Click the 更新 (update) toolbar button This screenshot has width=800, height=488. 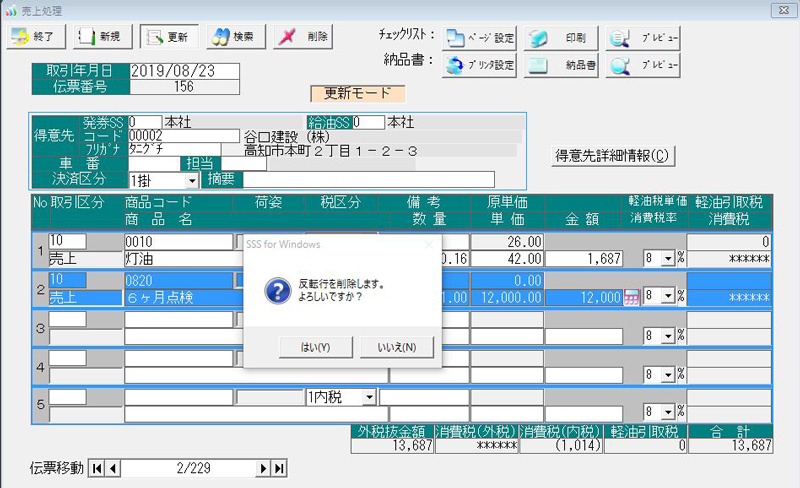coord(168,37)
